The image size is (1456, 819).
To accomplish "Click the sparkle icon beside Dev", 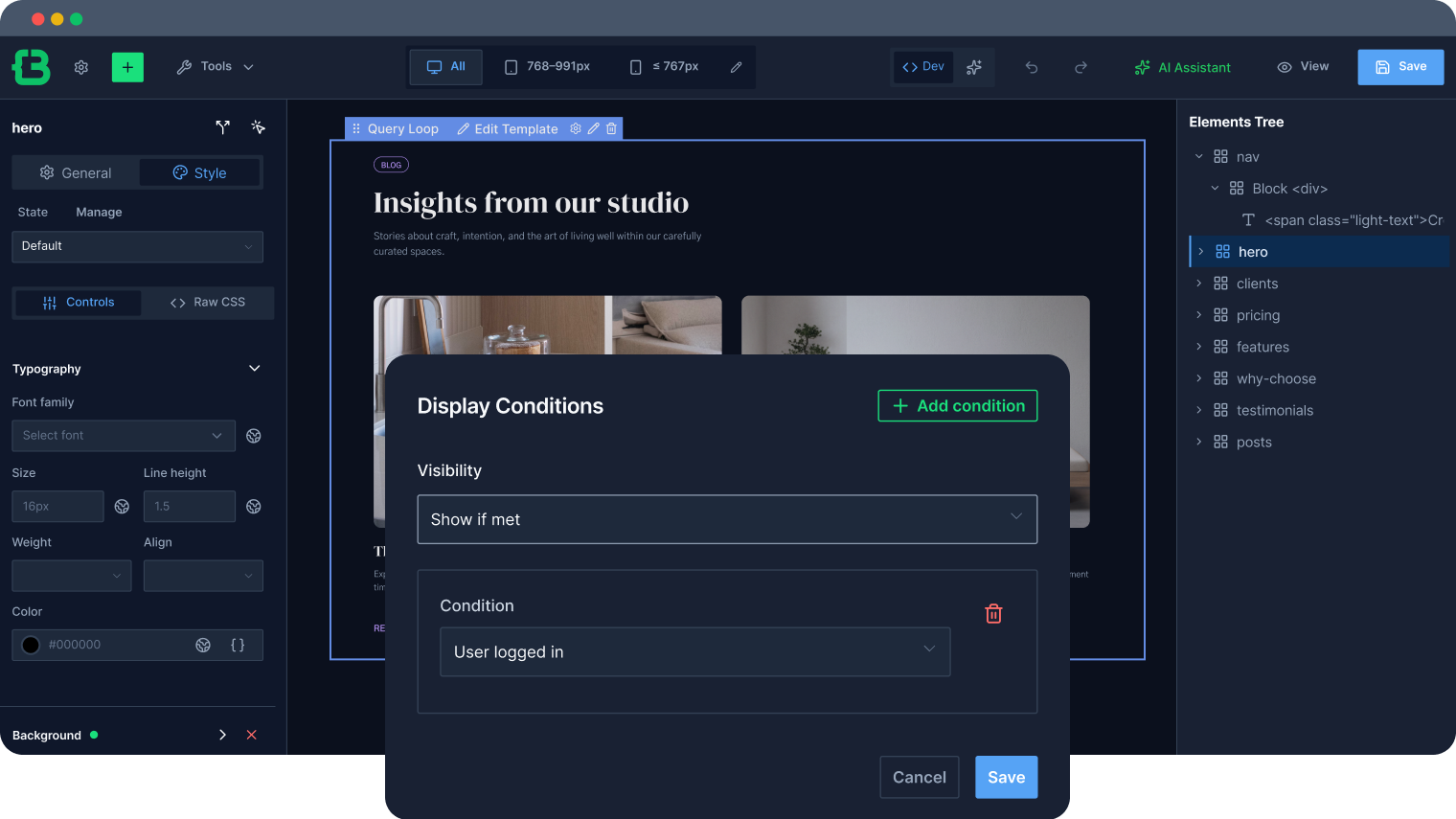I will pyautogui.click(x=974, y=67).
